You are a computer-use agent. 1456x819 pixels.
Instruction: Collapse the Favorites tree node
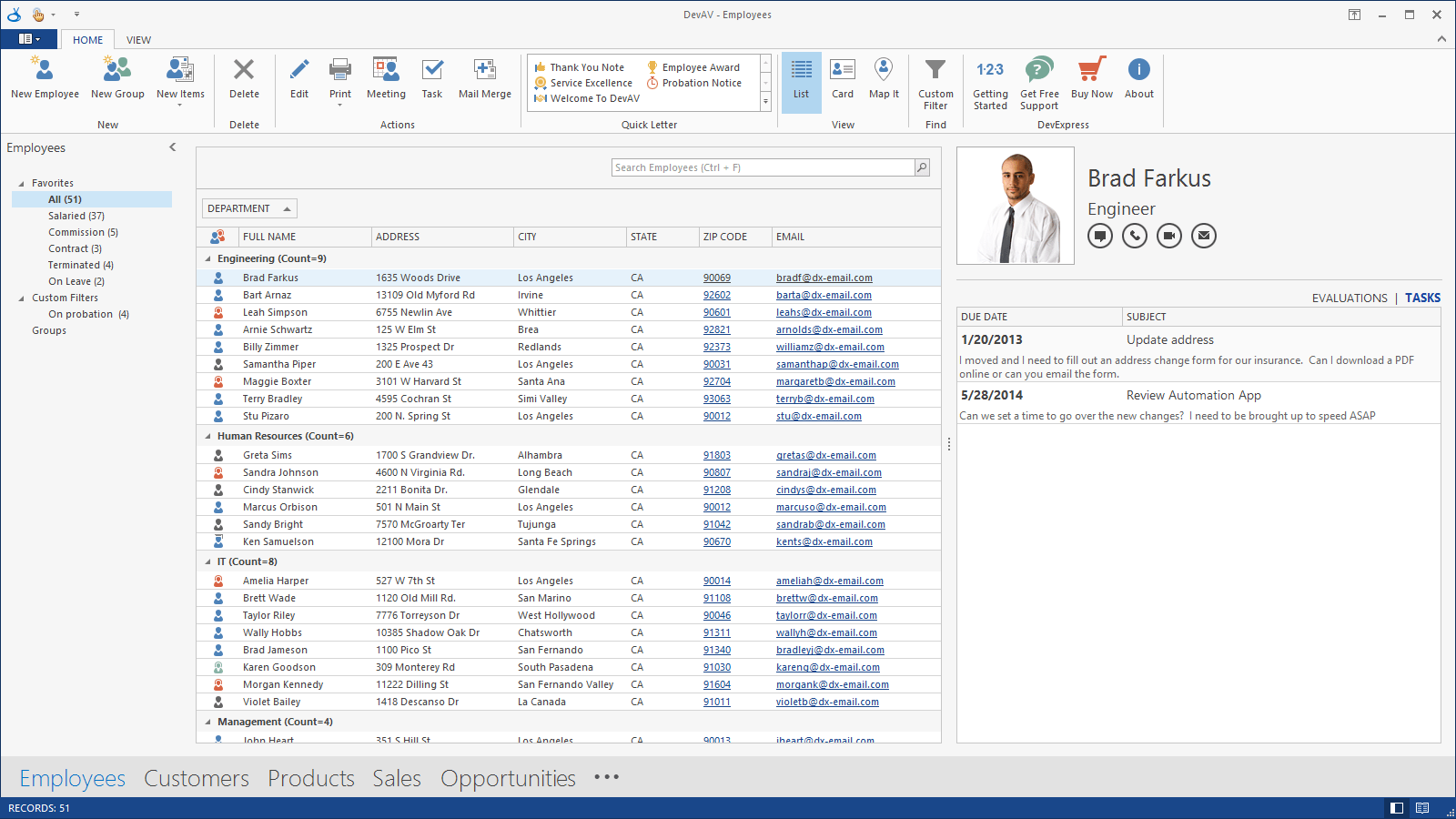coord(20,182)
